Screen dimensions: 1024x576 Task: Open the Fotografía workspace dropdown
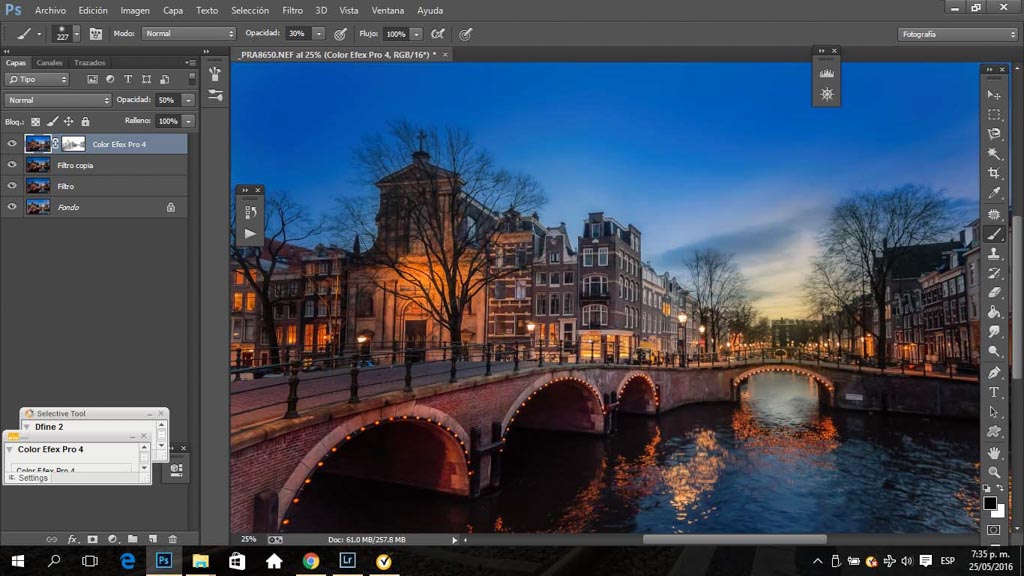coord(957,34)
